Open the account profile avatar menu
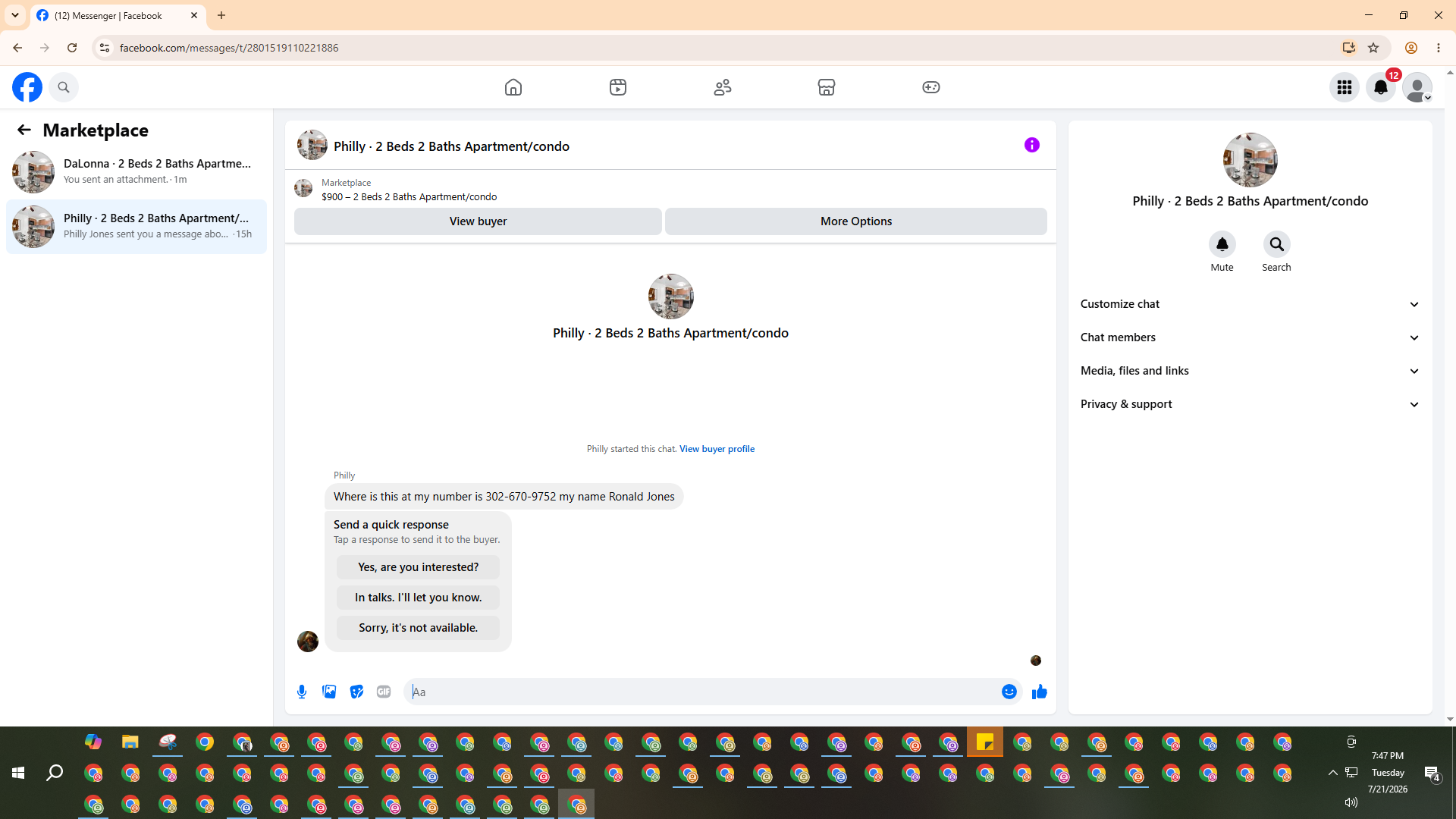The image size is (1456, 819). point(1417,87)
